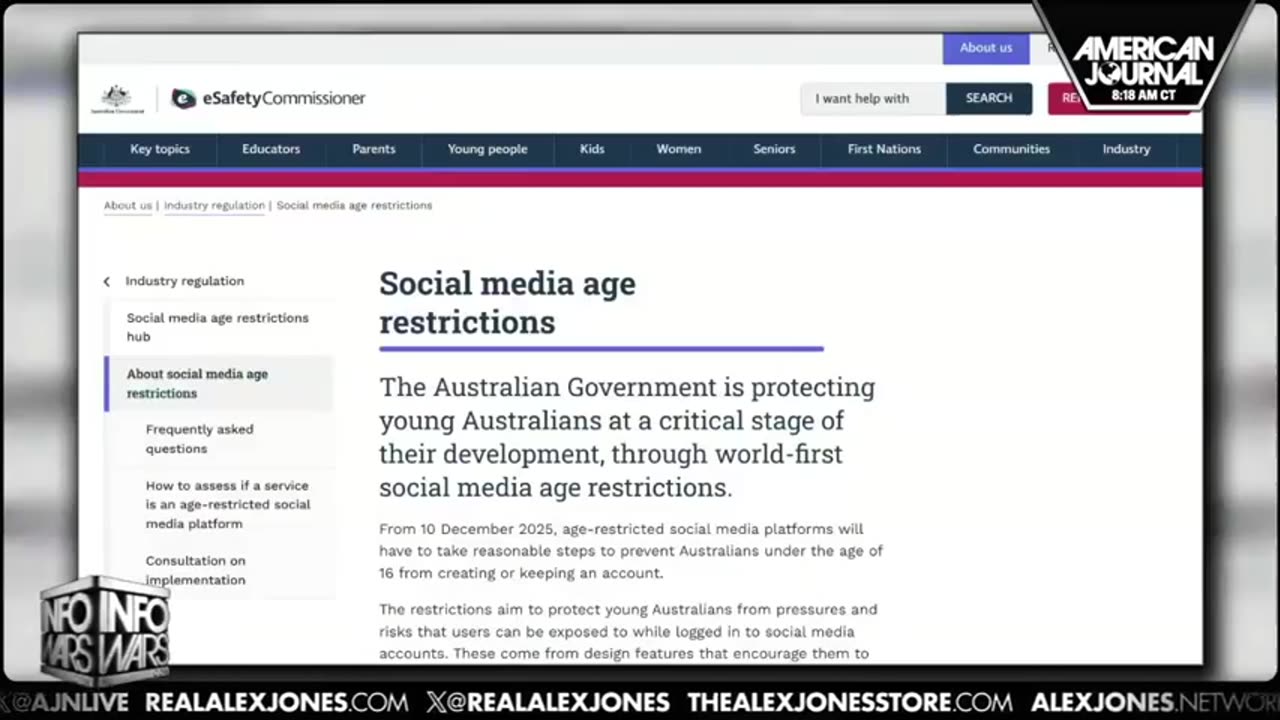This screenshot has height=720, width=1280.
Task: Click the paragraph starting 'From 10 December 2025'
Action: pyautogui.click(x=631, y=551)
